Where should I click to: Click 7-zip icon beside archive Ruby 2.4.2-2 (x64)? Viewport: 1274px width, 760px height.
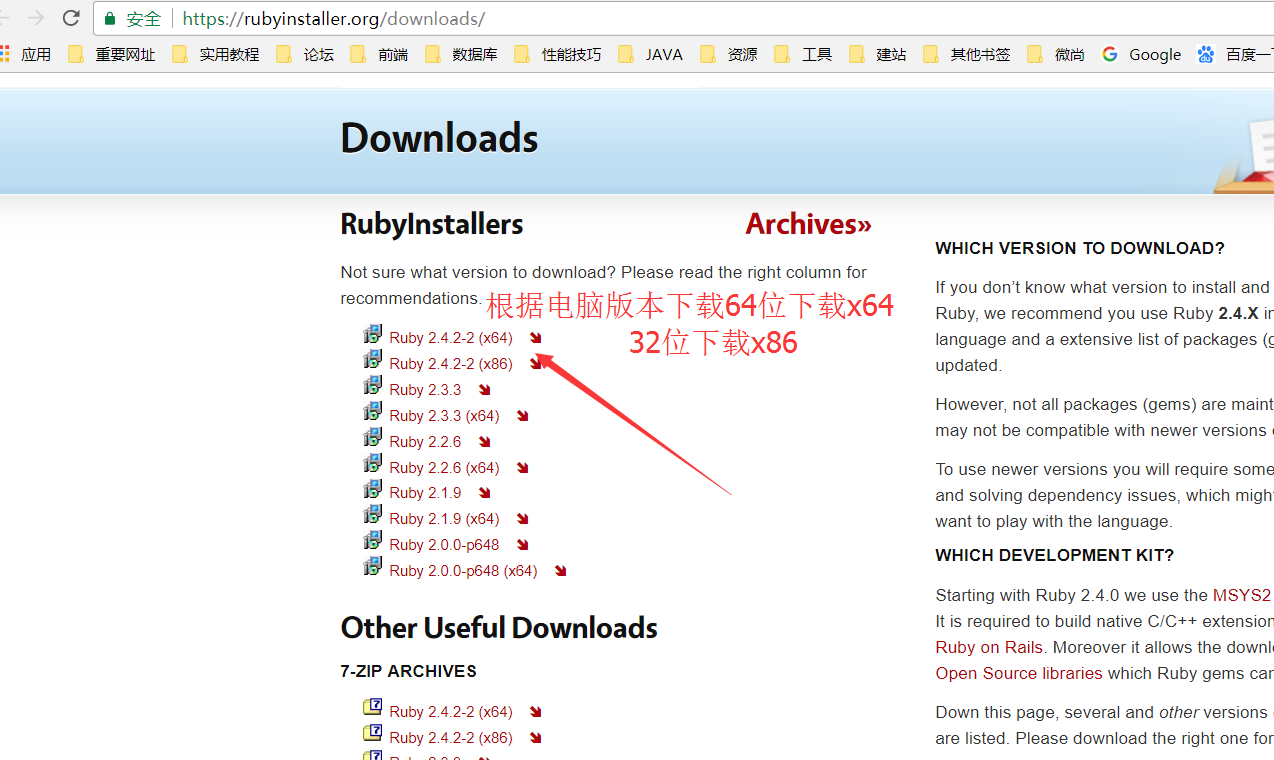point(372,707)
